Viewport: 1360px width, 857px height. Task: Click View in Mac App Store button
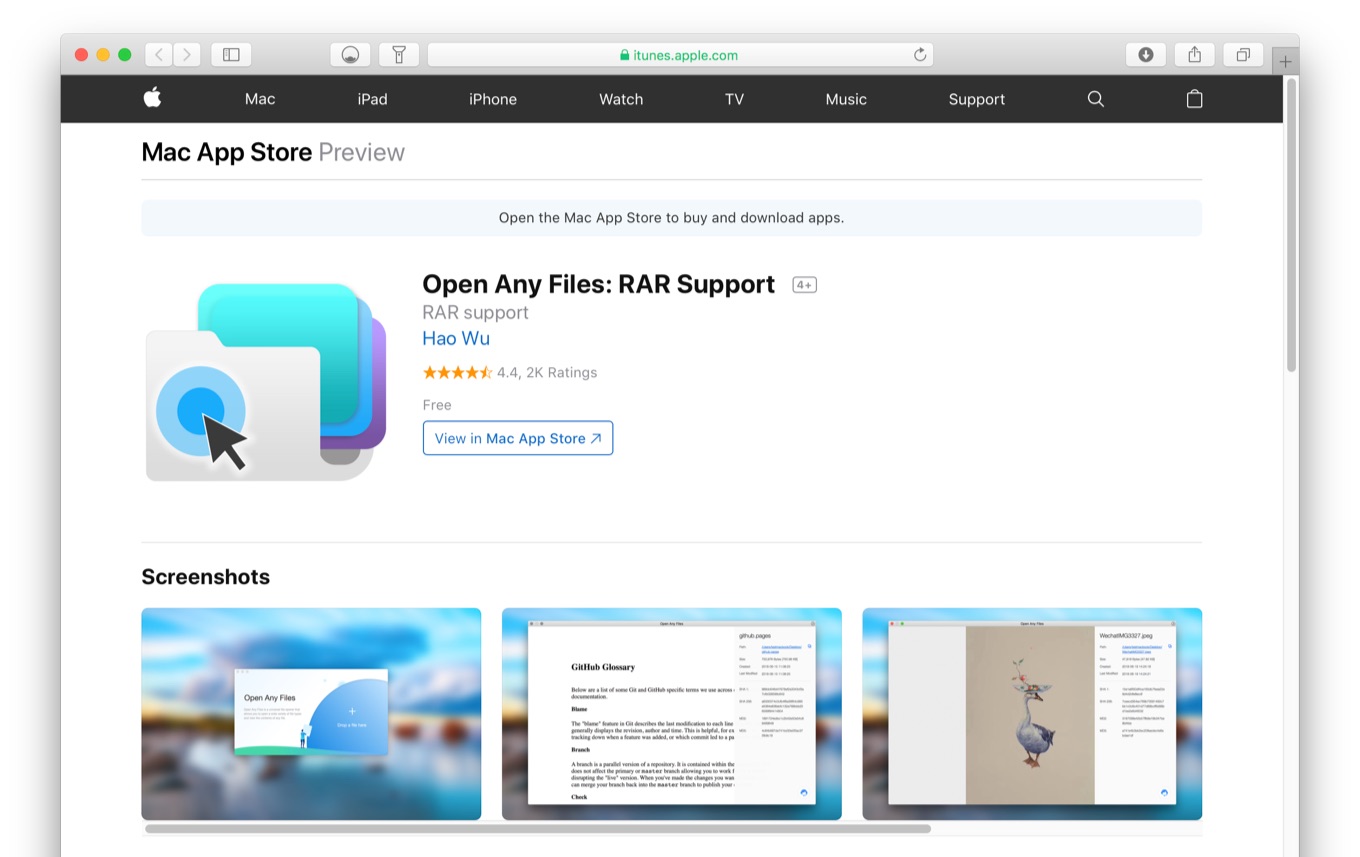[518, 438]
